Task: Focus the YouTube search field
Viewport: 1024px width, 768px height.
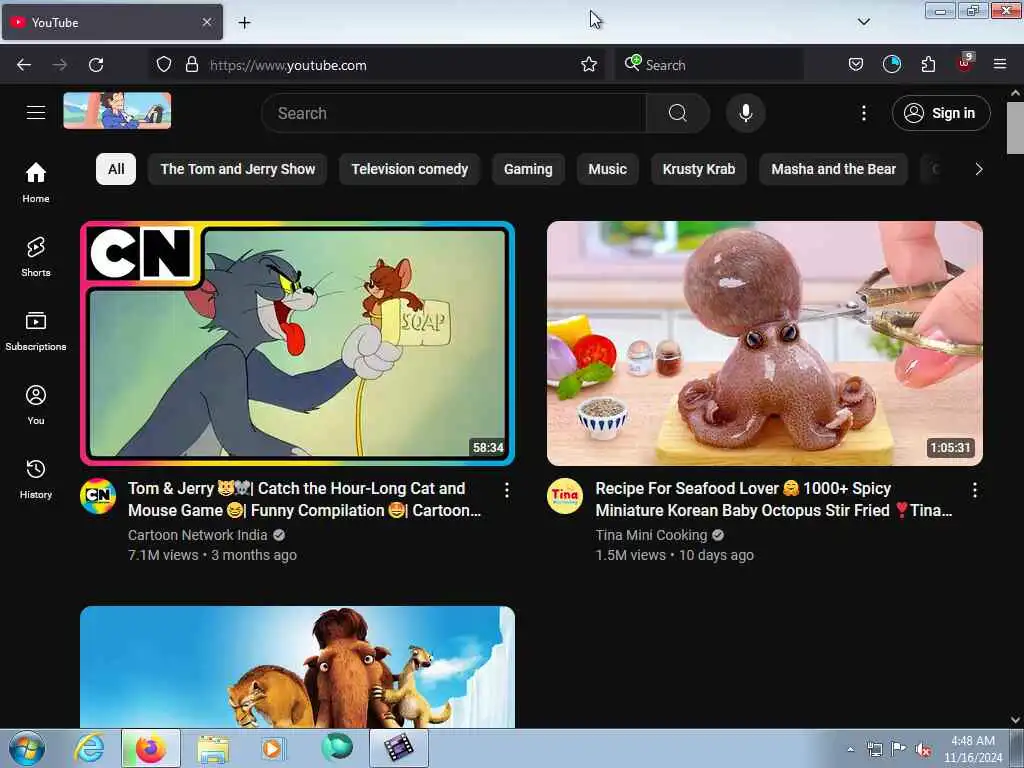Action: [x=454, y=113]
